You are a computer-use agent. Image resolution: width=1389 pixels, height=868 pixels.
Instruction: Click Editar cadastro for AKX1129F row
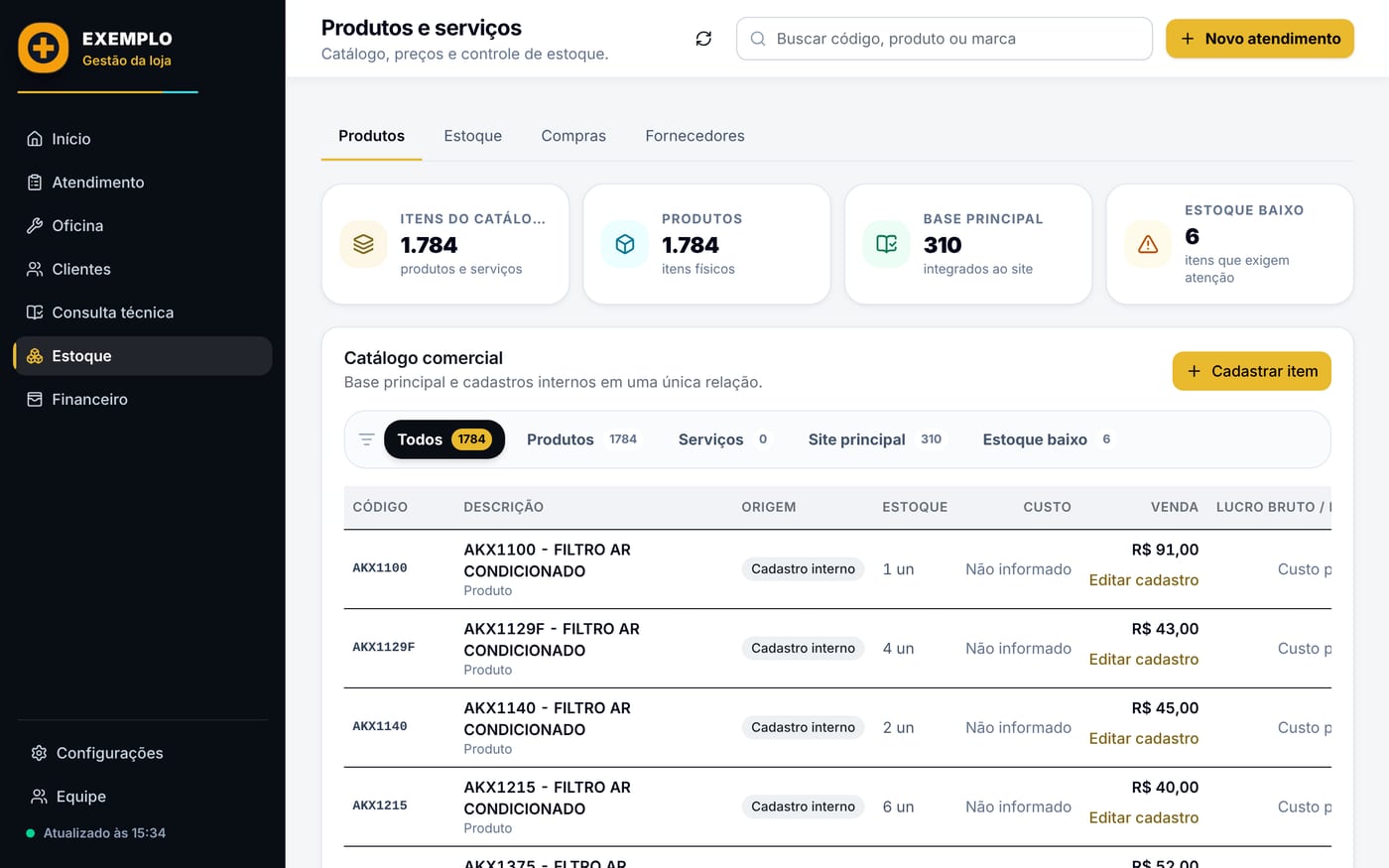(1143, 660)
